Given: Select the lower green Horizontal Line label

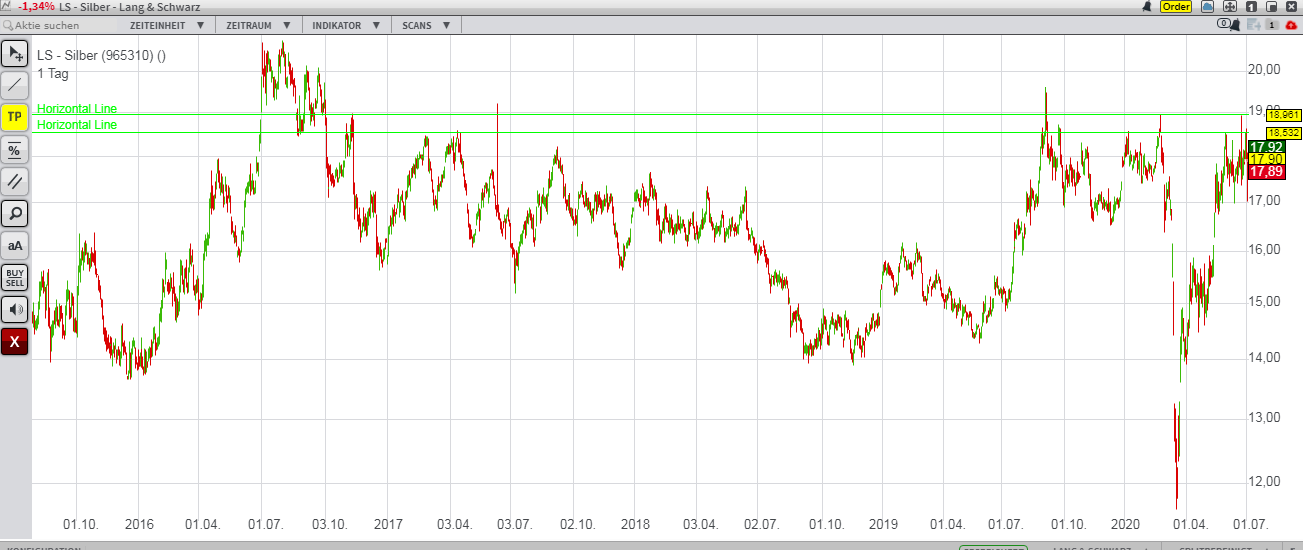Looking at the screenshot, I should pyautogui.click(x=77, y=125).
